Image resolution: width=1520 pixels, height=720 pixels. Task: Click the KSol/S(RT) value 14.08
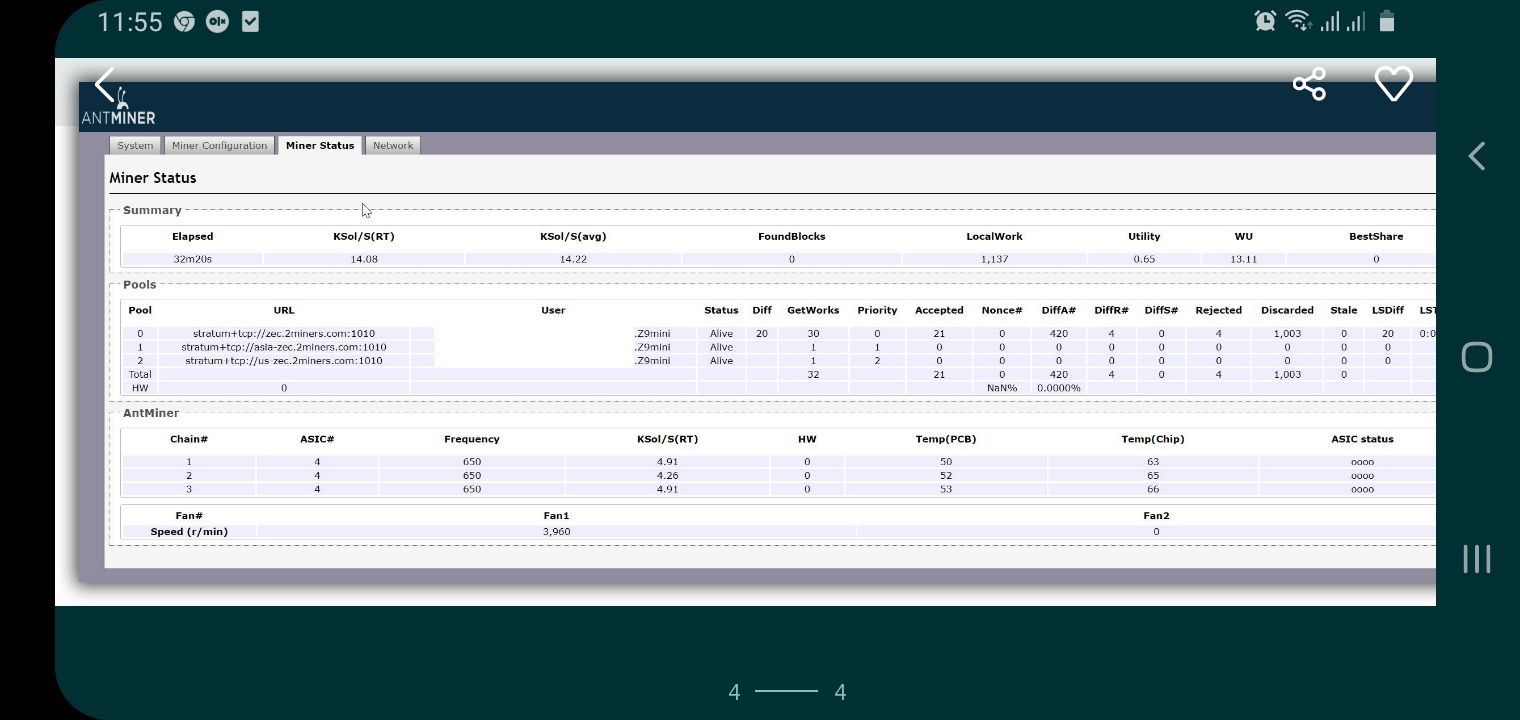pos(363,259)
